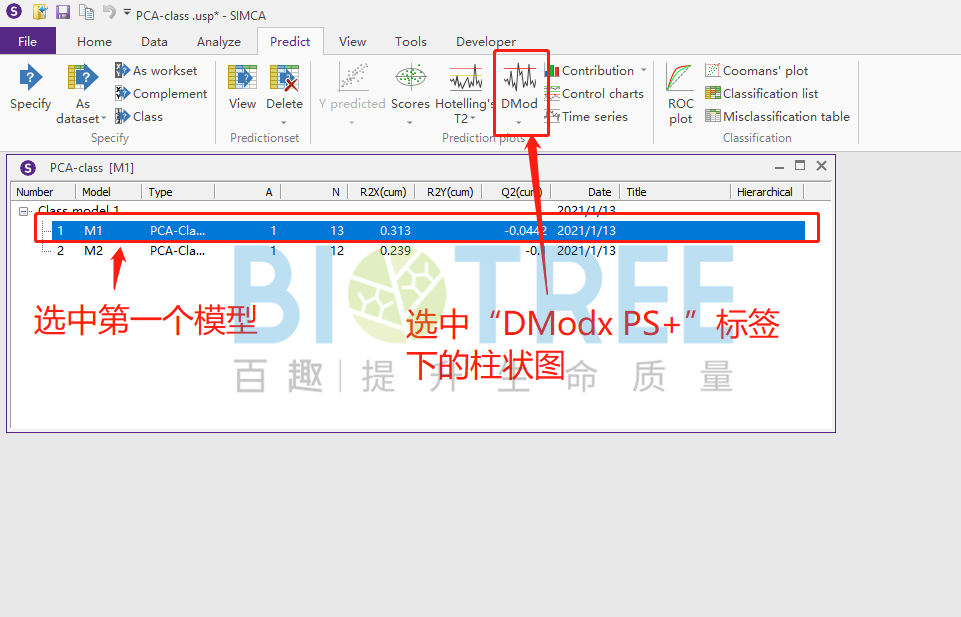Select the Specify icon in Predict ribbon
The image size is (961, 617).
point(29,90)
